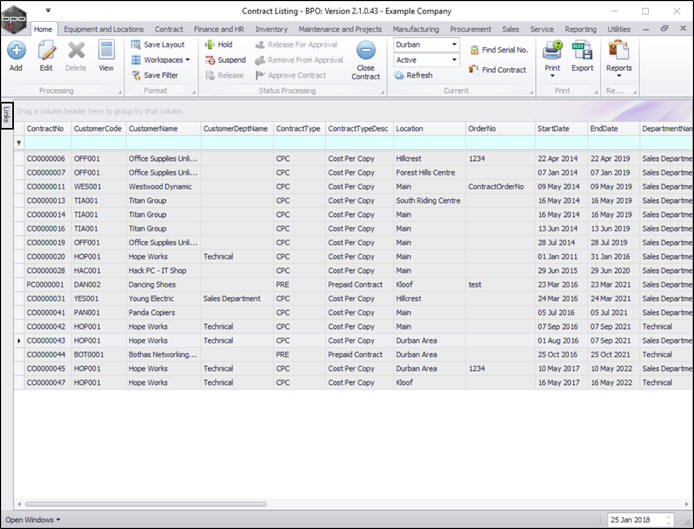The height and width of the screenshot is (529, 694).
Task: Click the Release button
Action: pos(224,75)
